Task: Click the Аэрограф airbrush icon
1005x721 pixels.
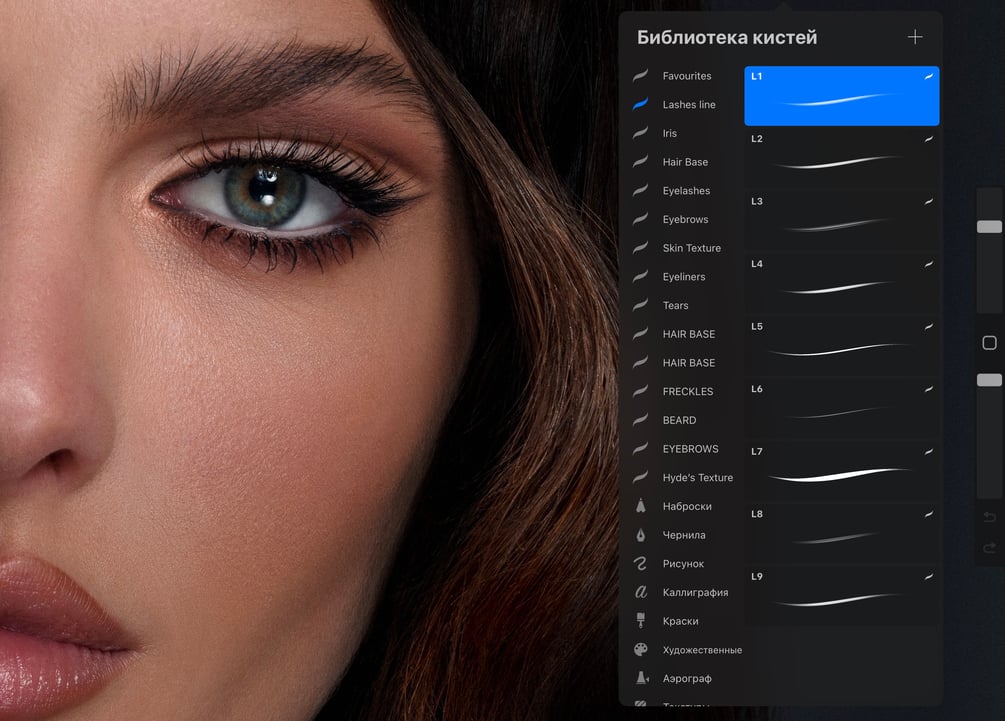Action: [x=642, y=678]
